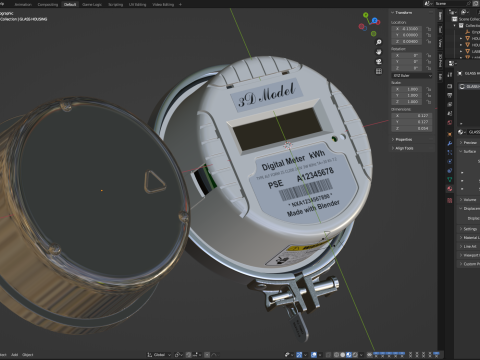Open the World properties tab icon
480x360 pixels.
450,122
